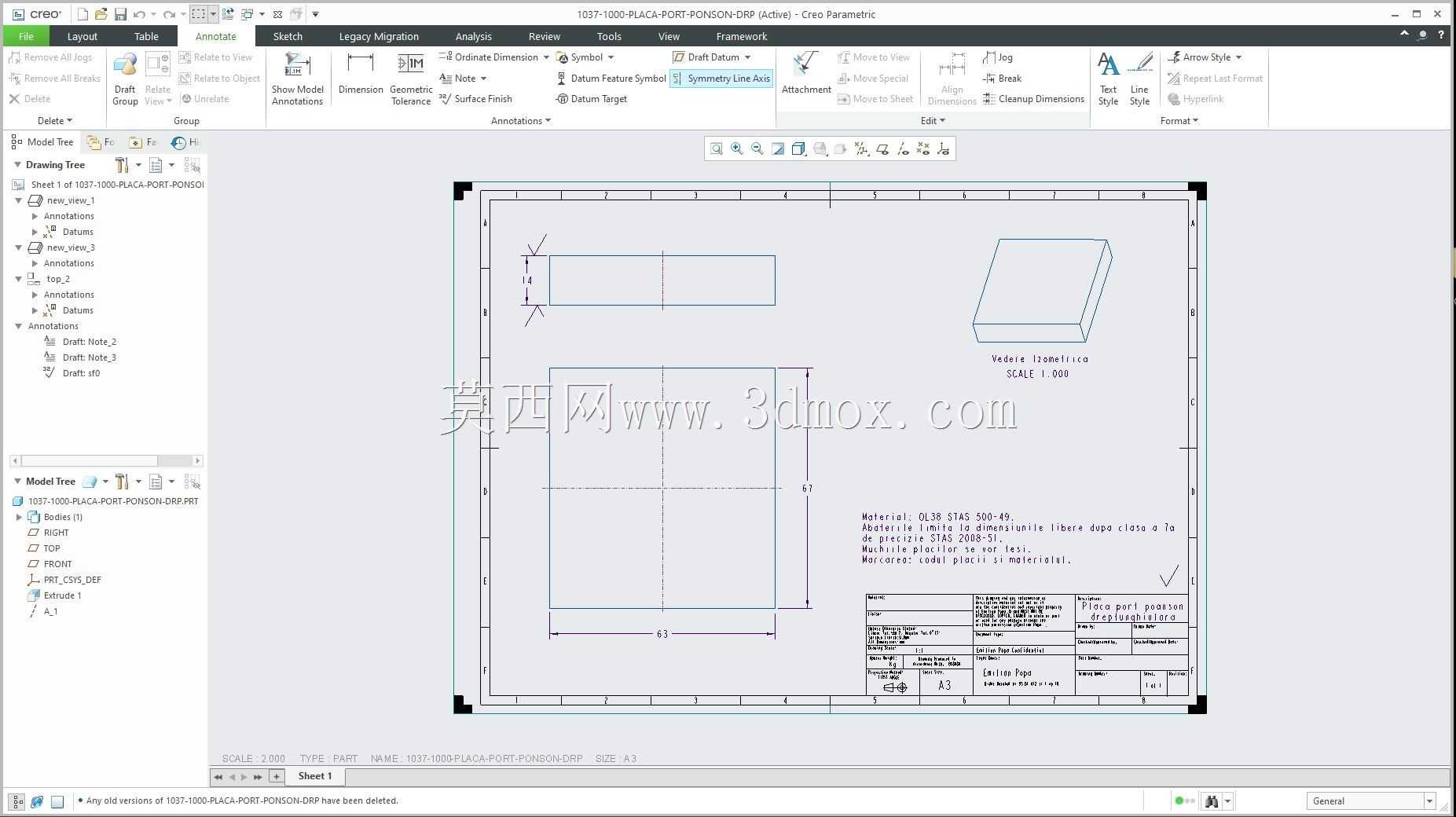1456x817 pixels.
Task: Click the Refit zoom icon
Action: (x=717, y=148)
